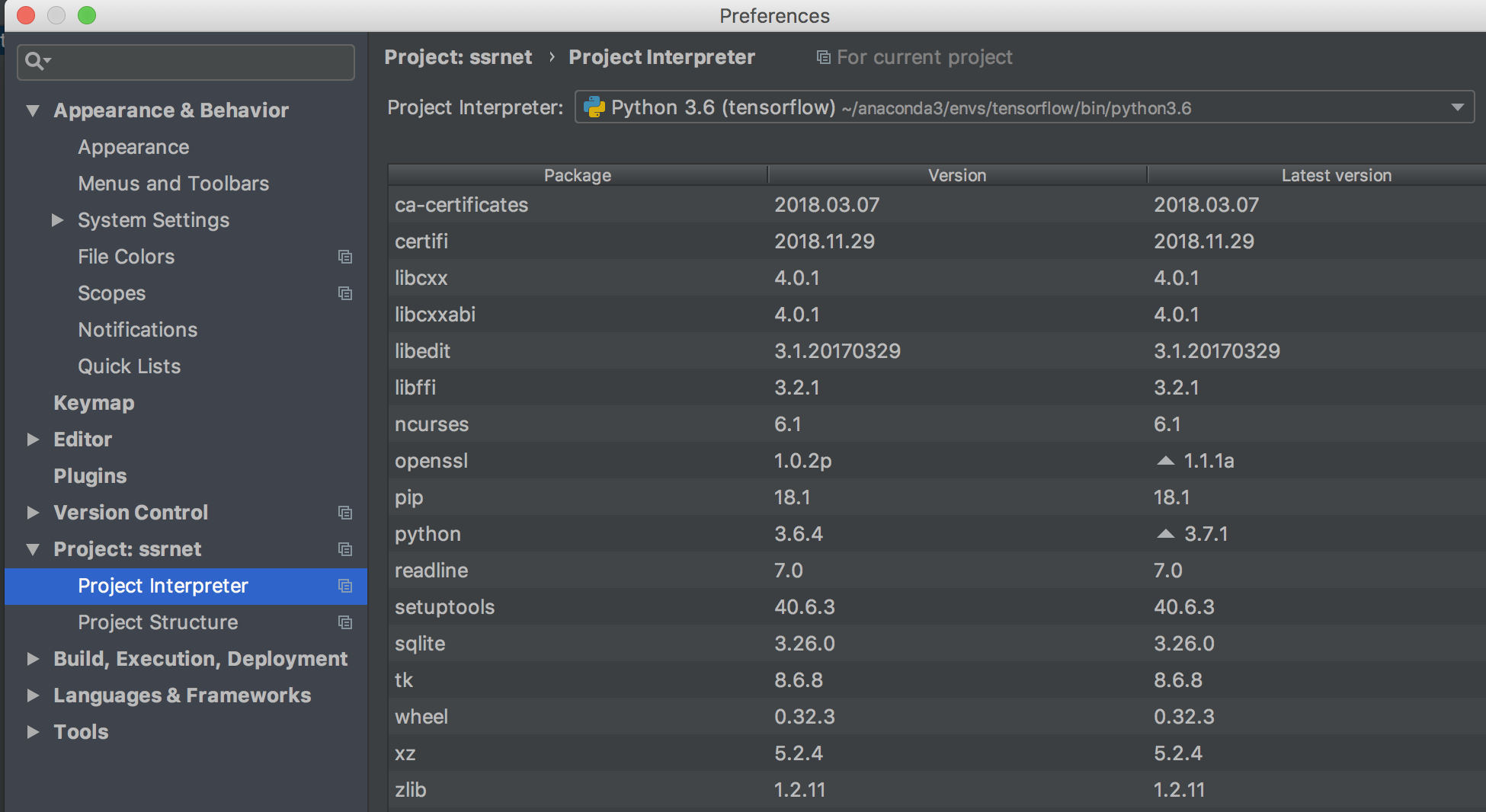Image resolution: width=1486 pixels, height=812 pixels.
Task: Click the Python logo icon in interpreter field
Action: [594, 107]
